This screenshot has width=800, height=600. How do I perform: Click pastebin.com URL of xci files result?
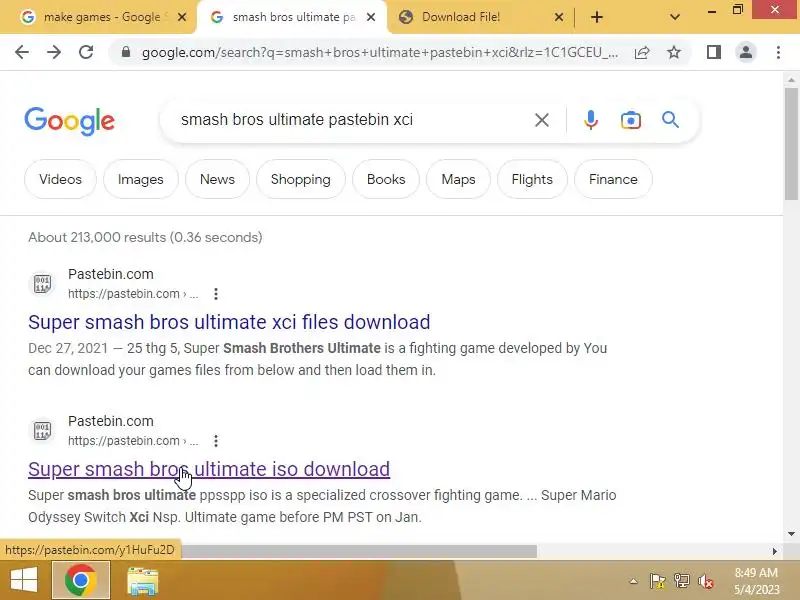tap(133, 294)
